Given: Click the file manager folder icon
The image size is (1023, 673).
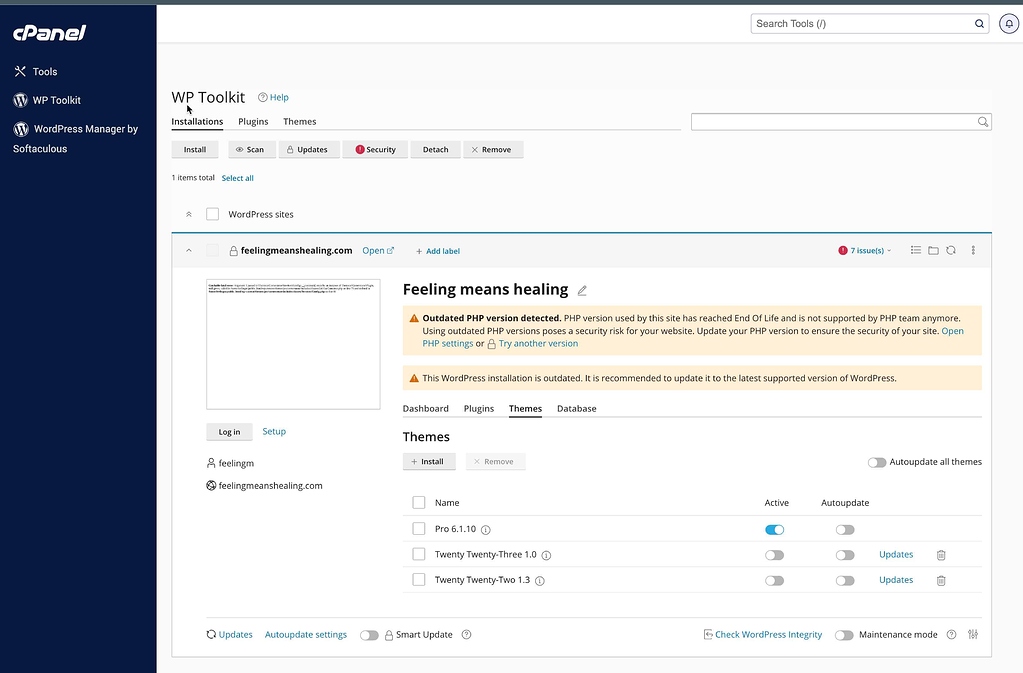Looking at the screenshot, I should [933, 250].
